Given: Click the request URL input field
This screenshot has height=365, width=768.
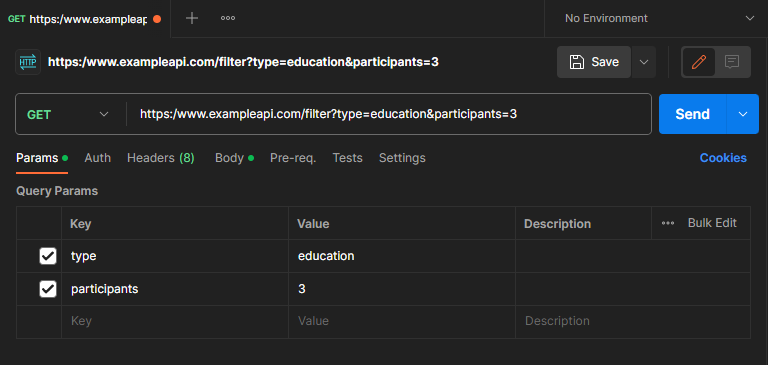Looking at the screenshot, I should click(x=389, y=114).
